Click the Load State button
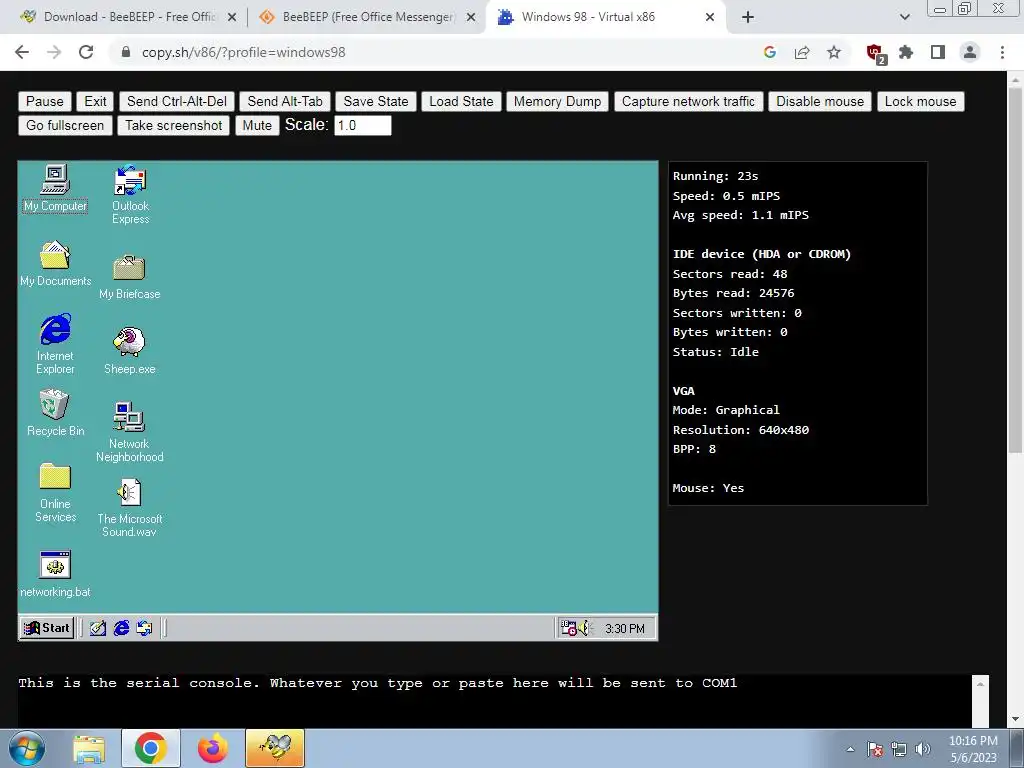Viewport: 1024px width, 768px height. pyautogui.click(x=461, y=101)
